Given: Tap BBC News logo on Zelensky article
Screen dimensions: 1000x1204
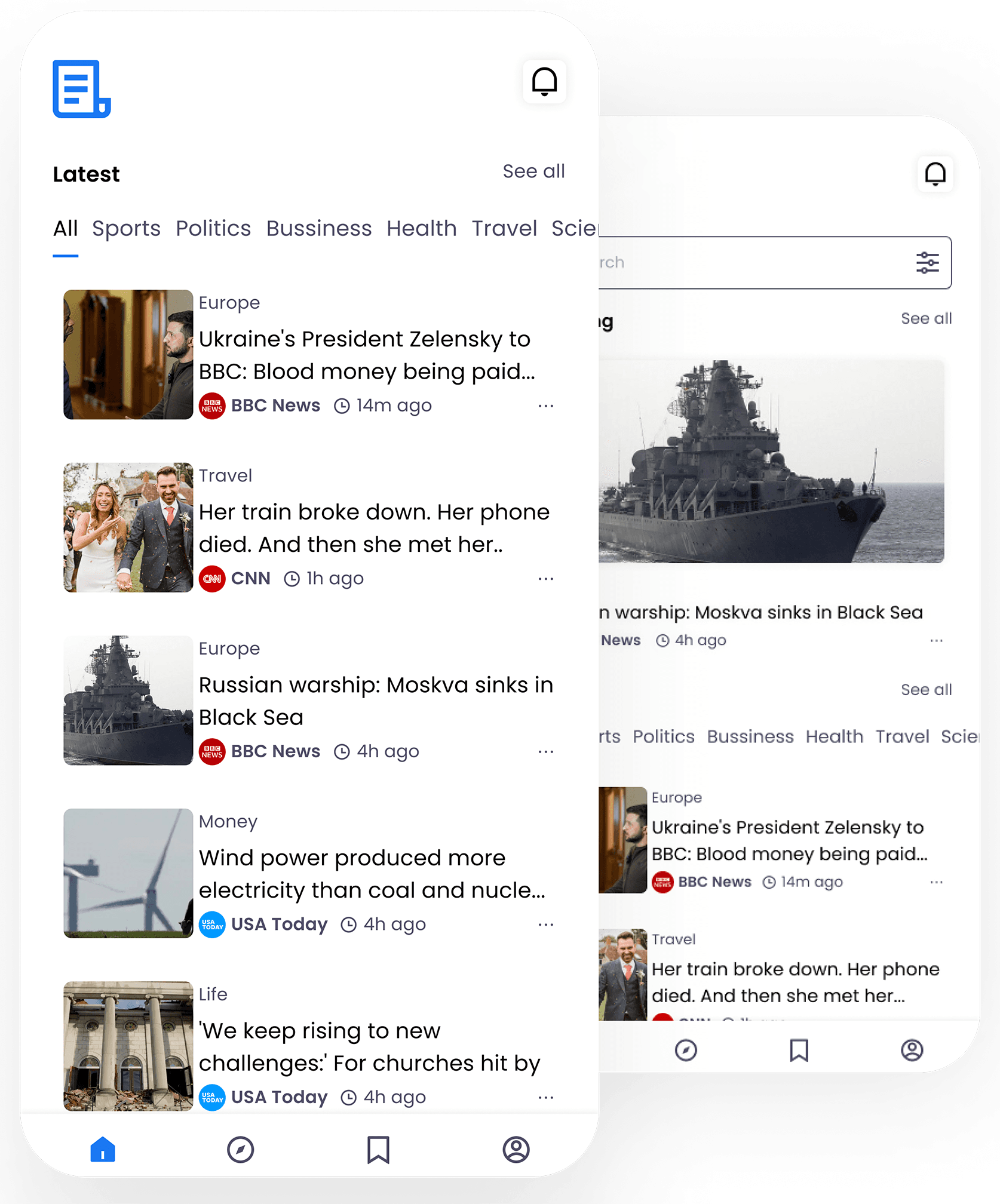Looking at the screenshot, I should pos(212,406).
